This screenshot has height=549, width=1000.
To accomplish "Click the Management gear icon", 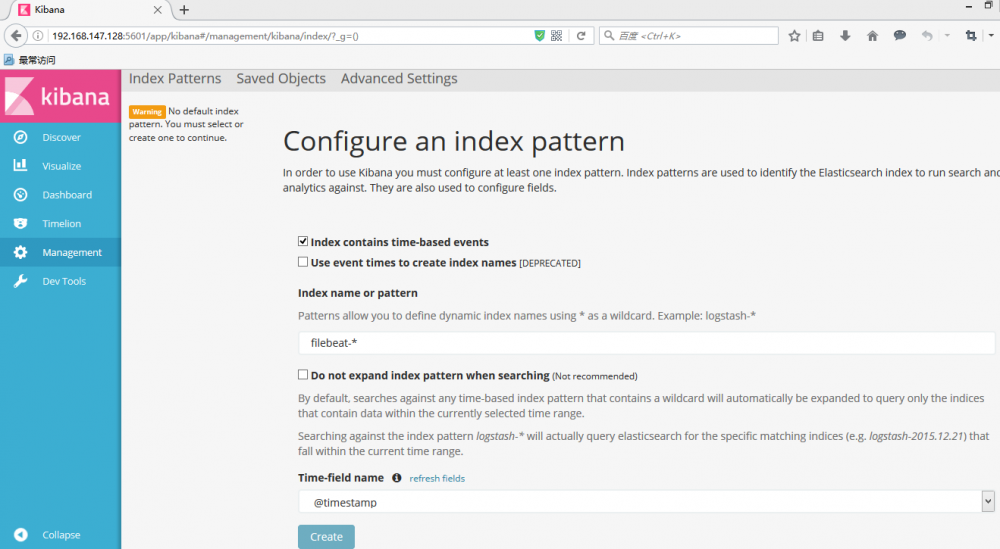I will pyautogui.click(x=20, y=253).
